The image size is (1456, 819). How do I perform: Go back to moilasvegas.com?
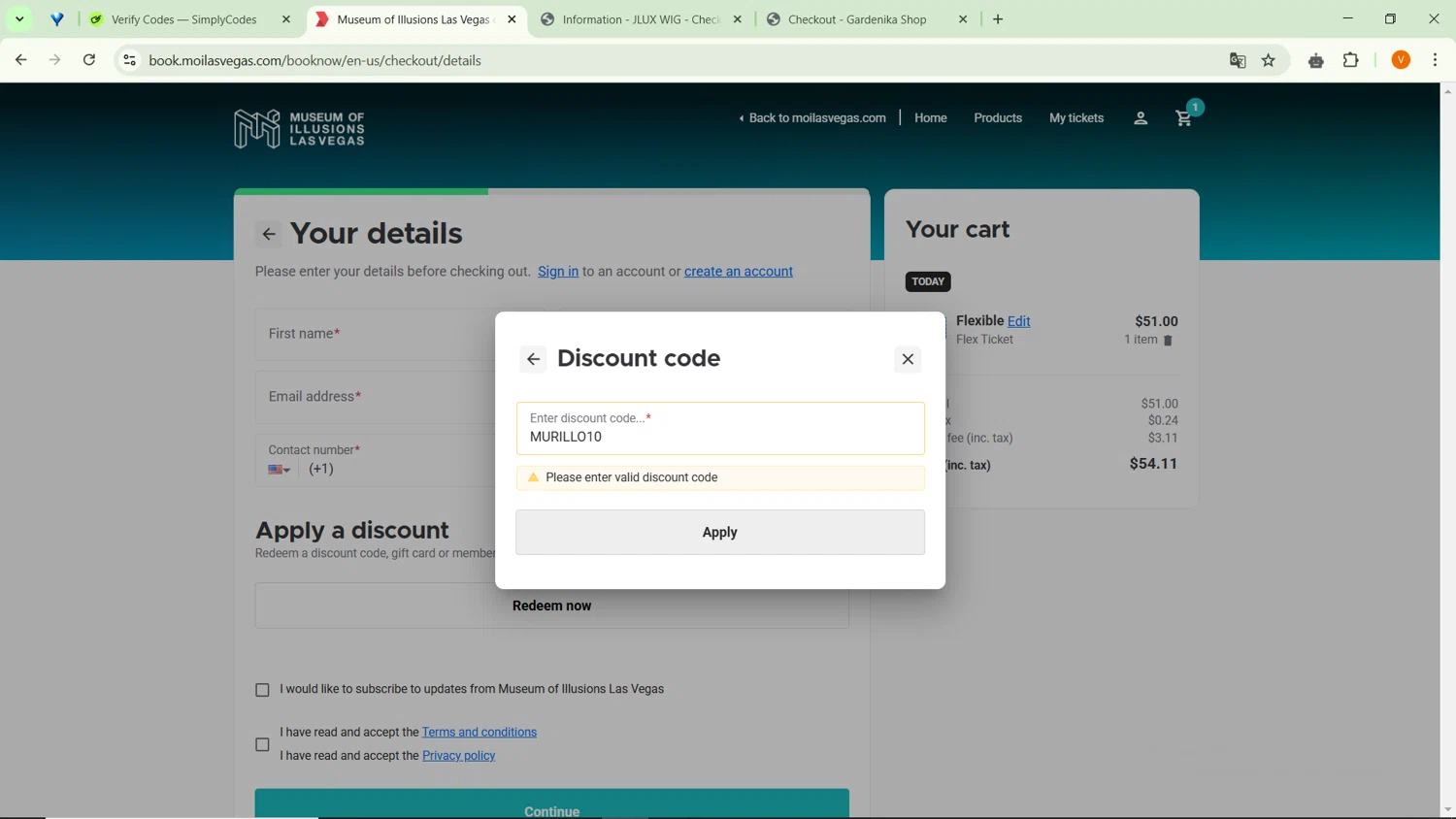tap(812, 118)
